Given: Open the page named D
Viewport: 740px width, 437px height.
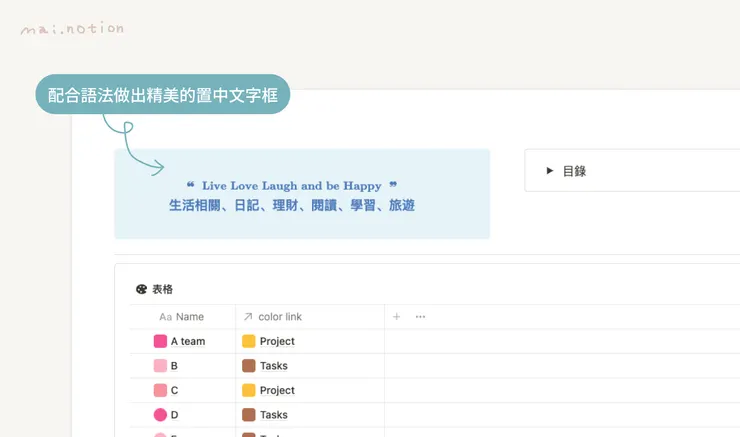Looking at the screenshot, I should [x=174, y=415].
